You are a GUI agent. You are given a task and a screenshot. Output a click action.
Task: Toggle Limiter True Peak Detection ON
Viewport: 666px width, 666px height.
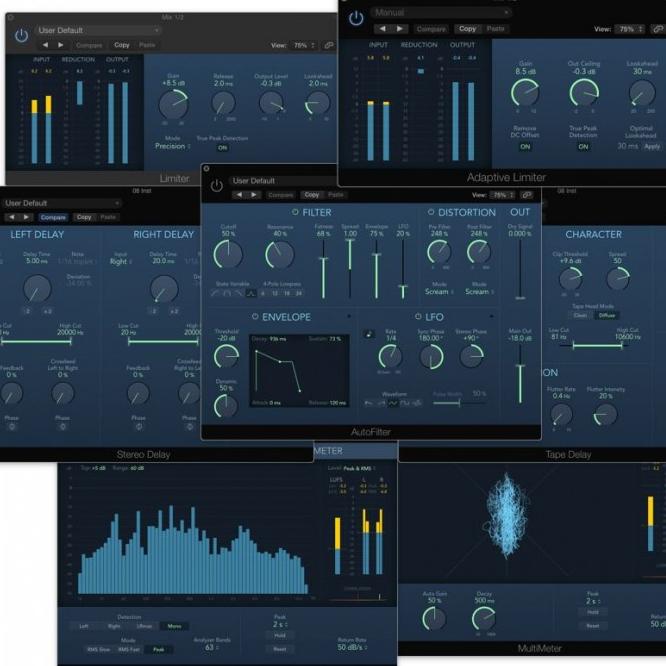[x=222, y=148]
